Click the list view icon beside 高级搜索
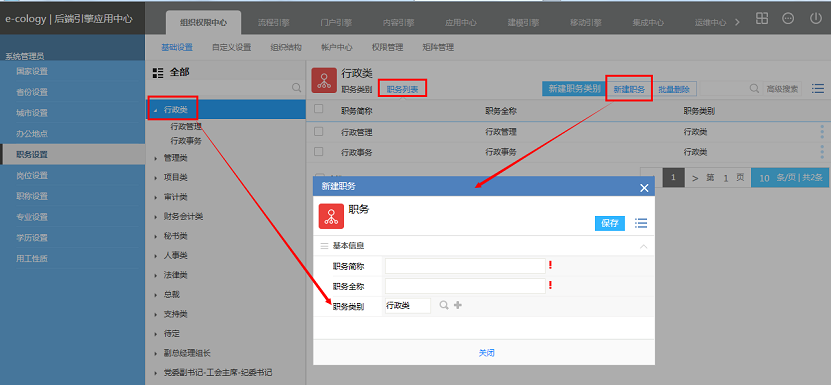 [818, 89]
